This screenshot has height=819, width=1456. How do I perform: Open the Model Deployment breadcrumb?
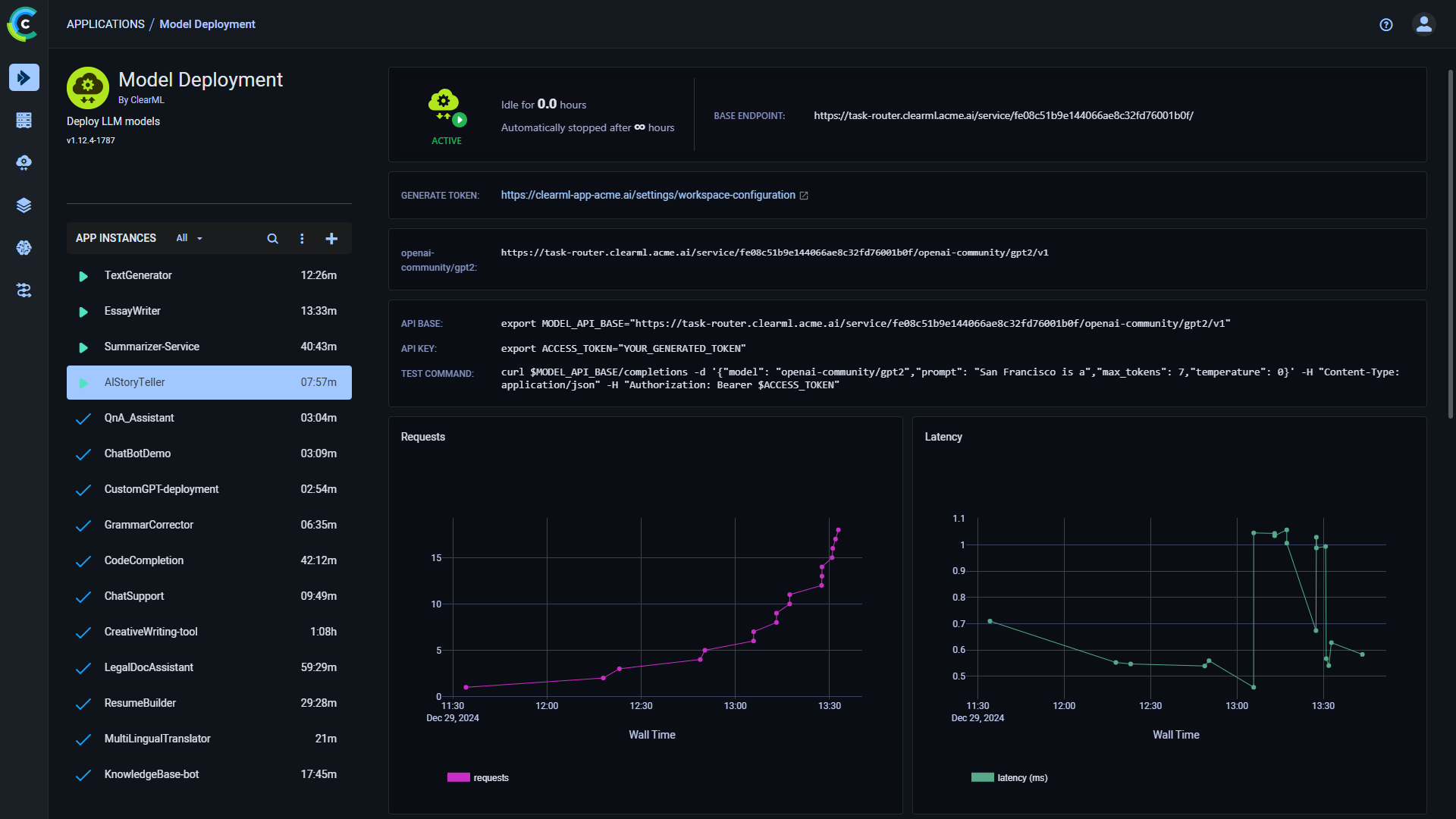pos(207,24)
